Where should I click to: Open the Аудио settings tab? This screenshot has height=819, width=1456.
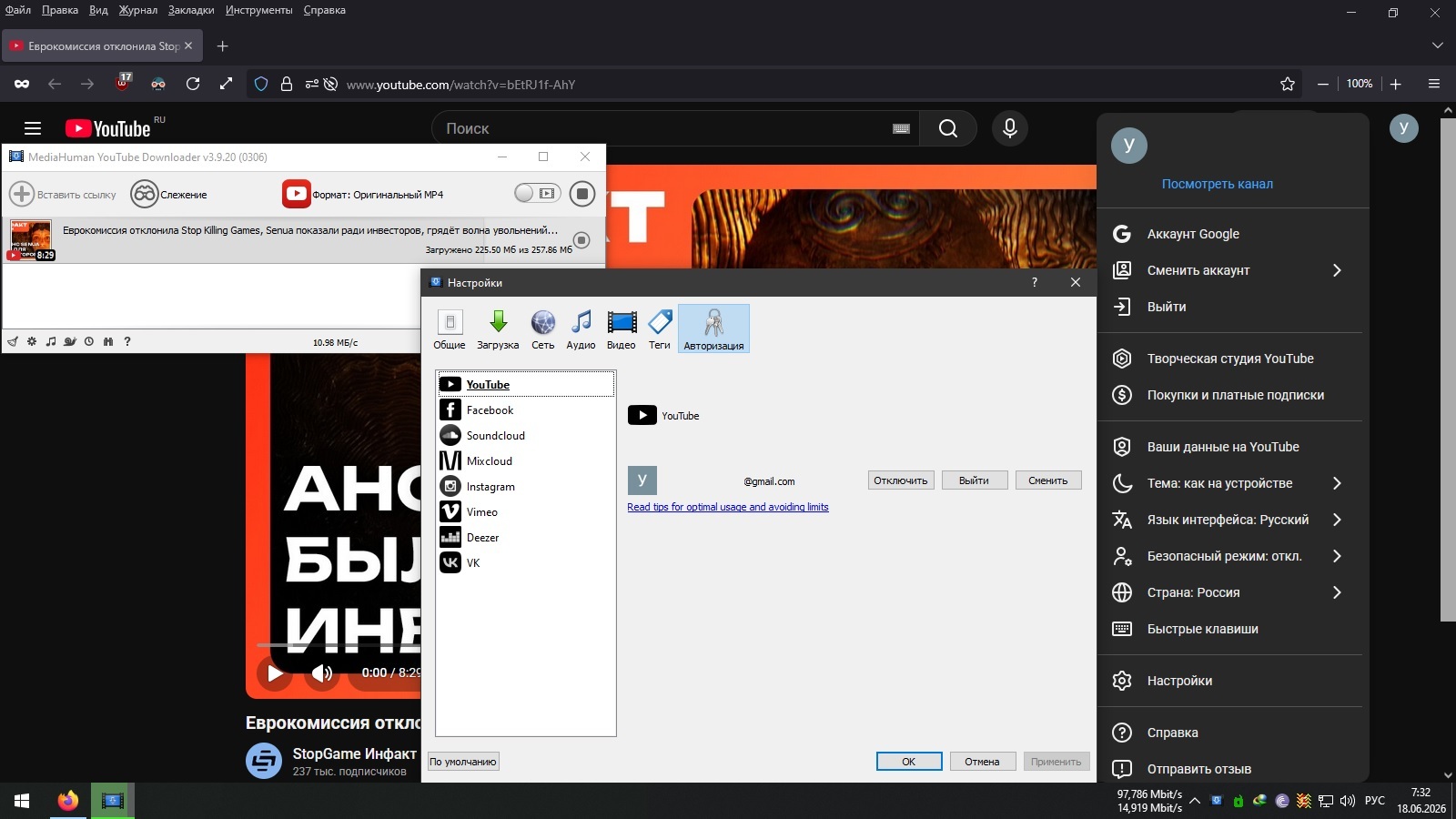(581, 329)
